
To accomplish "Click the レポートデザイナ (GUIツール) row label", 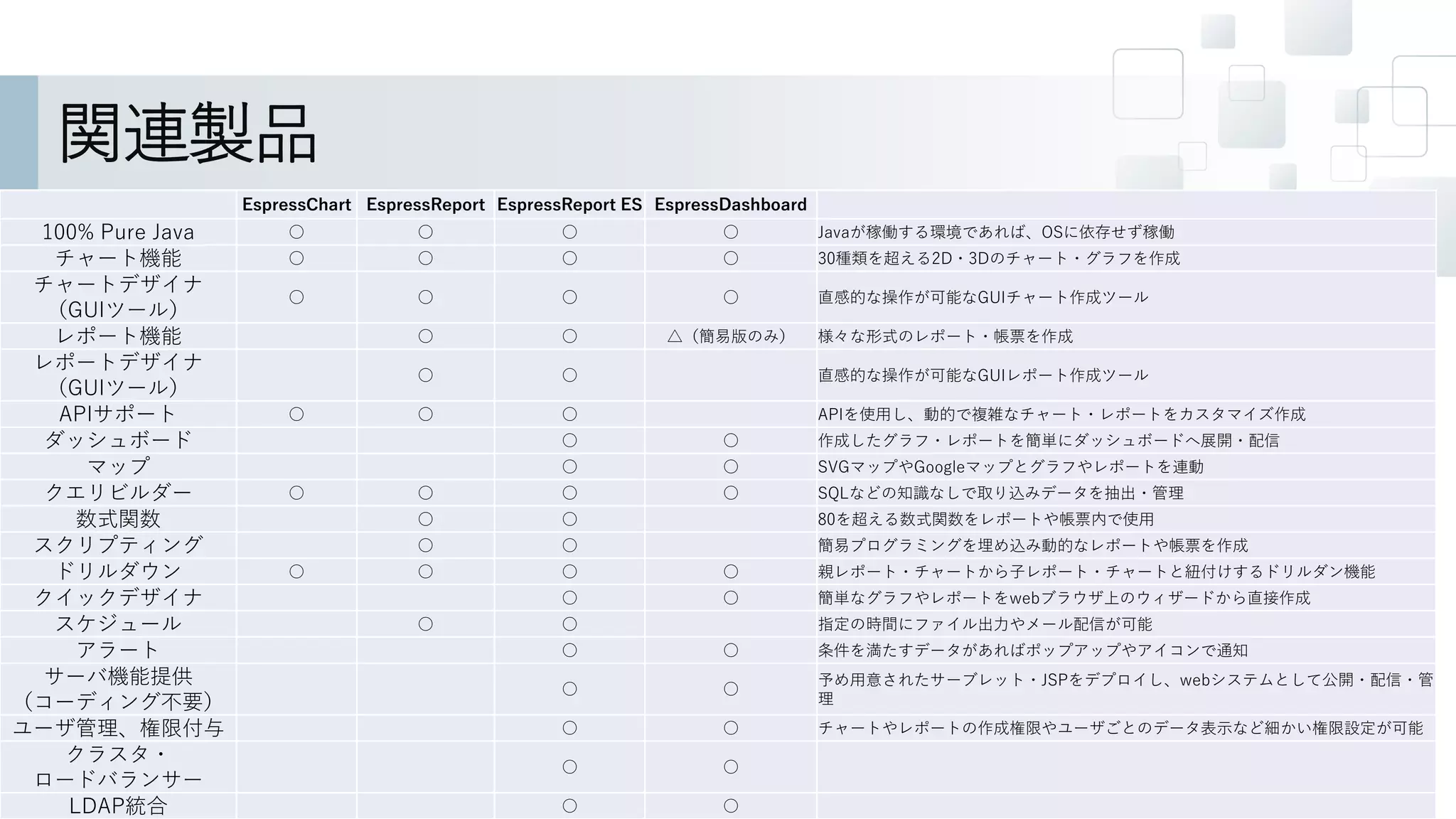I will point(118,375).
